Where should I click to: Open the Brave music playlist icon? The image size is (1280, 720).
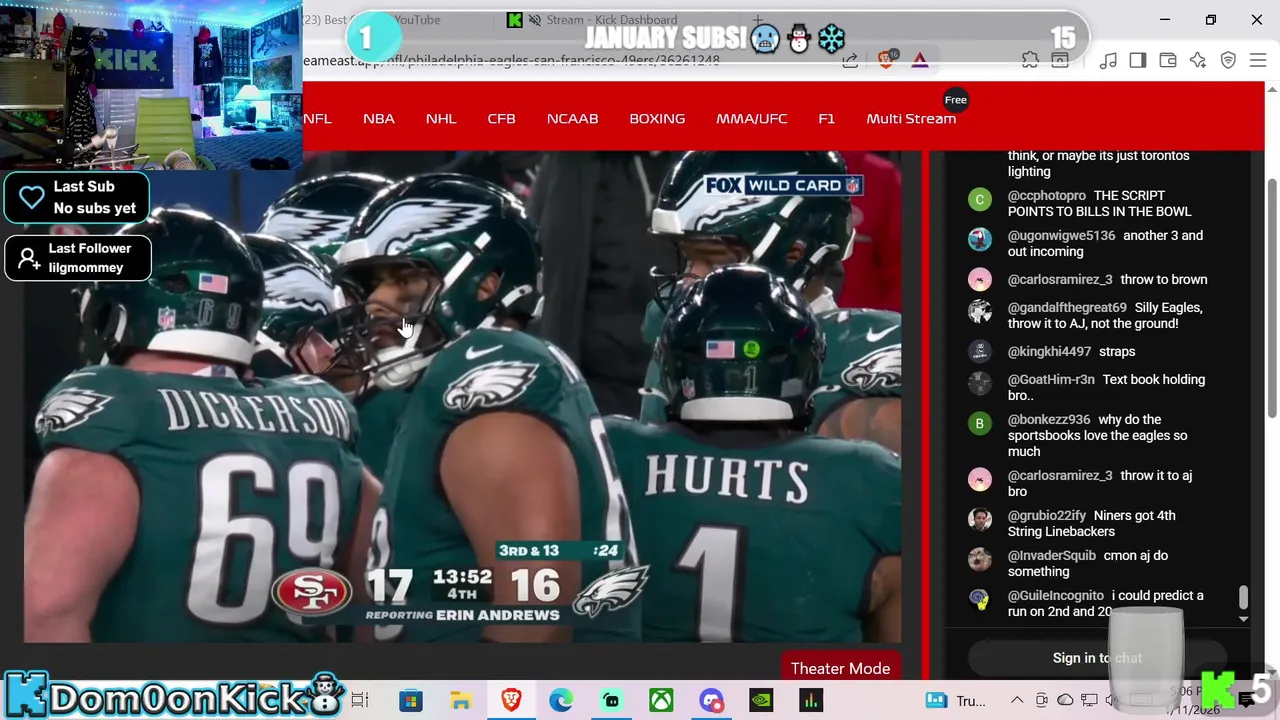point(1108,61)
